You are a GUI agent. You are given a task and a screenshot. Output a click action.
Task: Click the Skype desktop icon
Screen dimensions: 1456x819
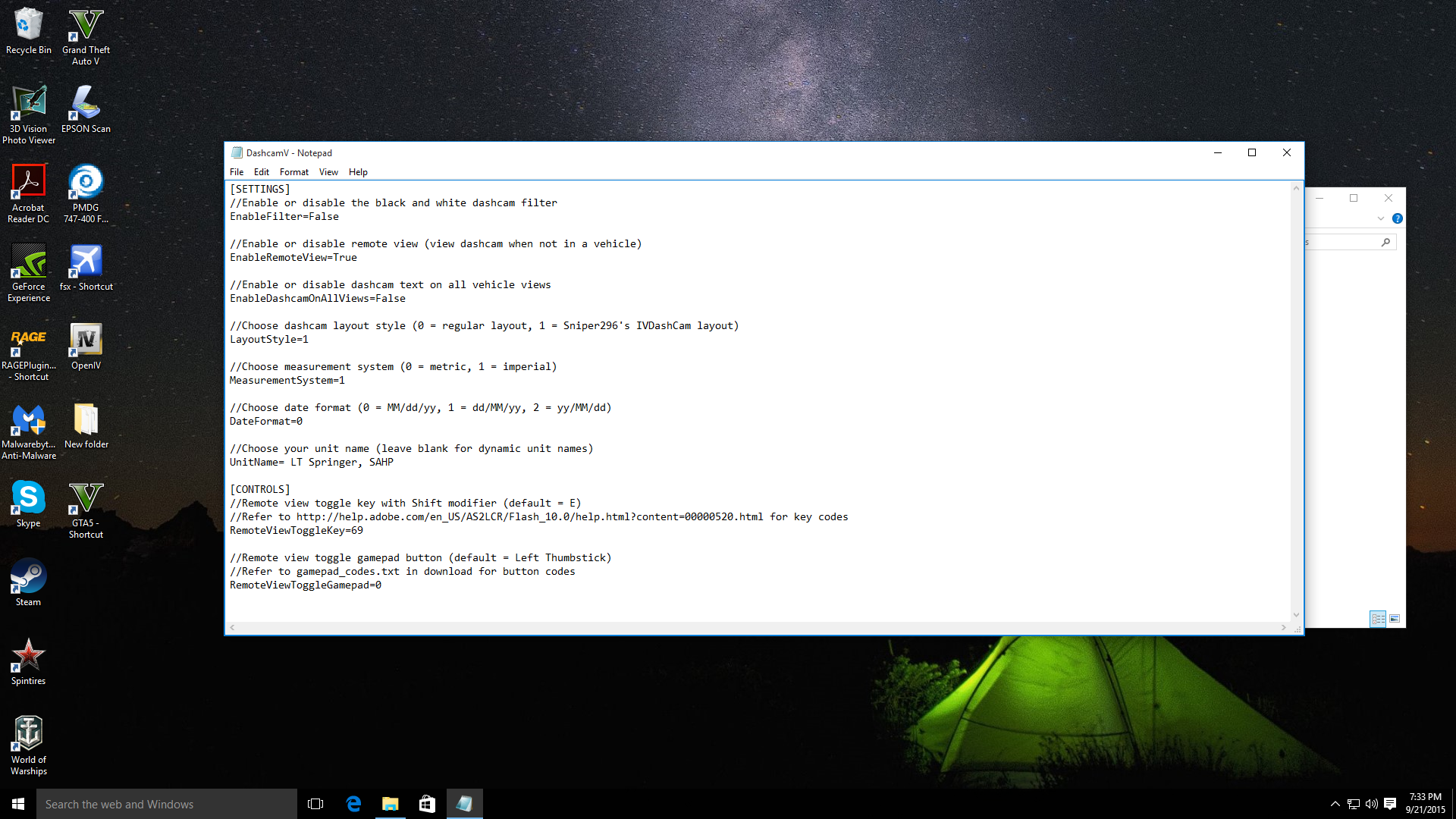28,499
